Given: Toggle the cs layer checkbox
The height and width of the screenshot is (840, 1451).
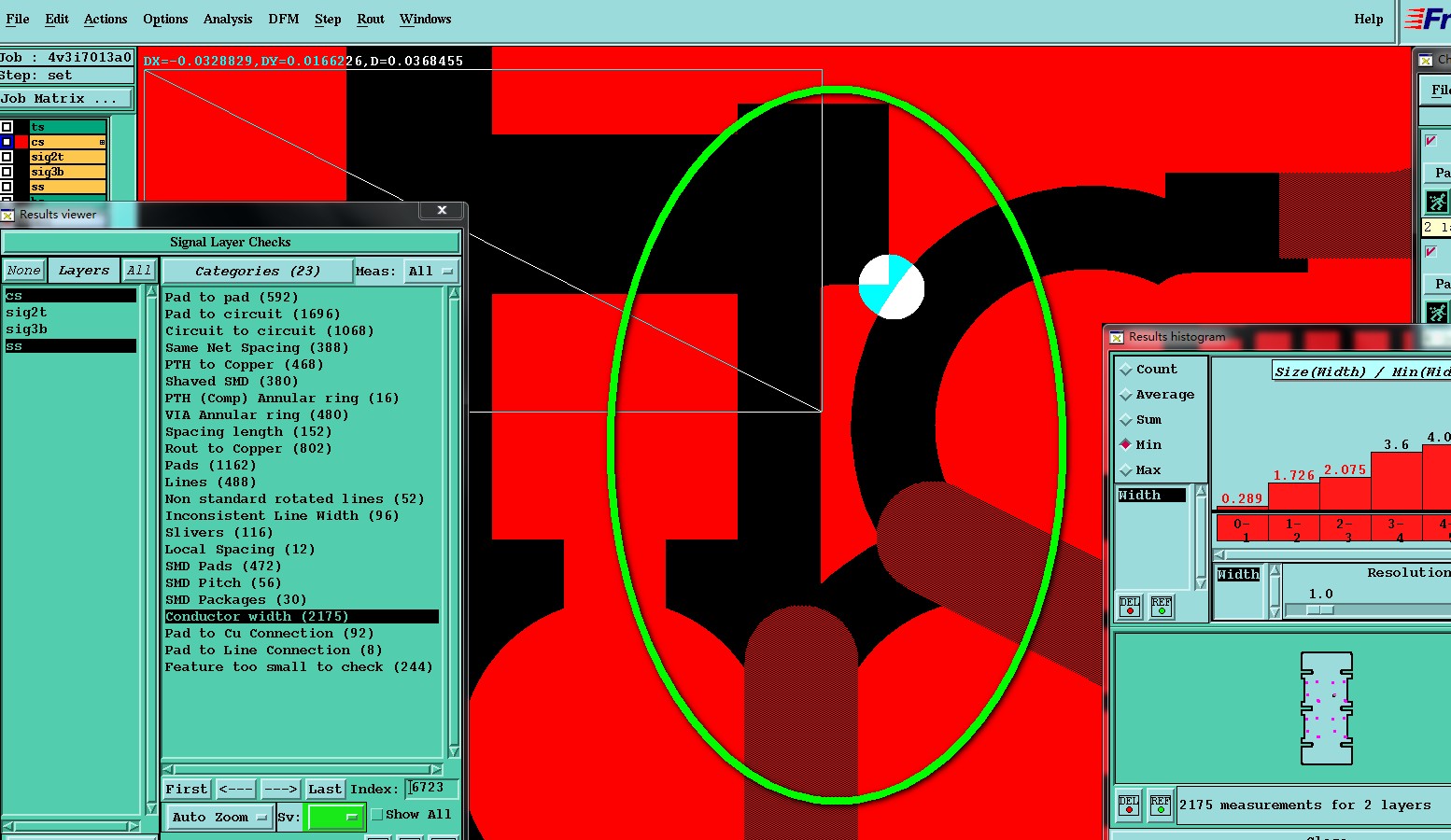Looking at the screenshot, I should [x=7, y=142].
